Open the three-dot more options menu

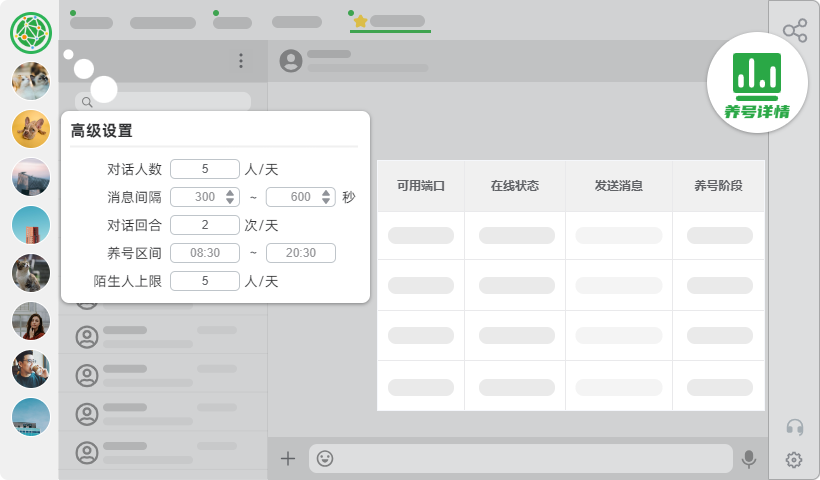(x=241, y=61)
